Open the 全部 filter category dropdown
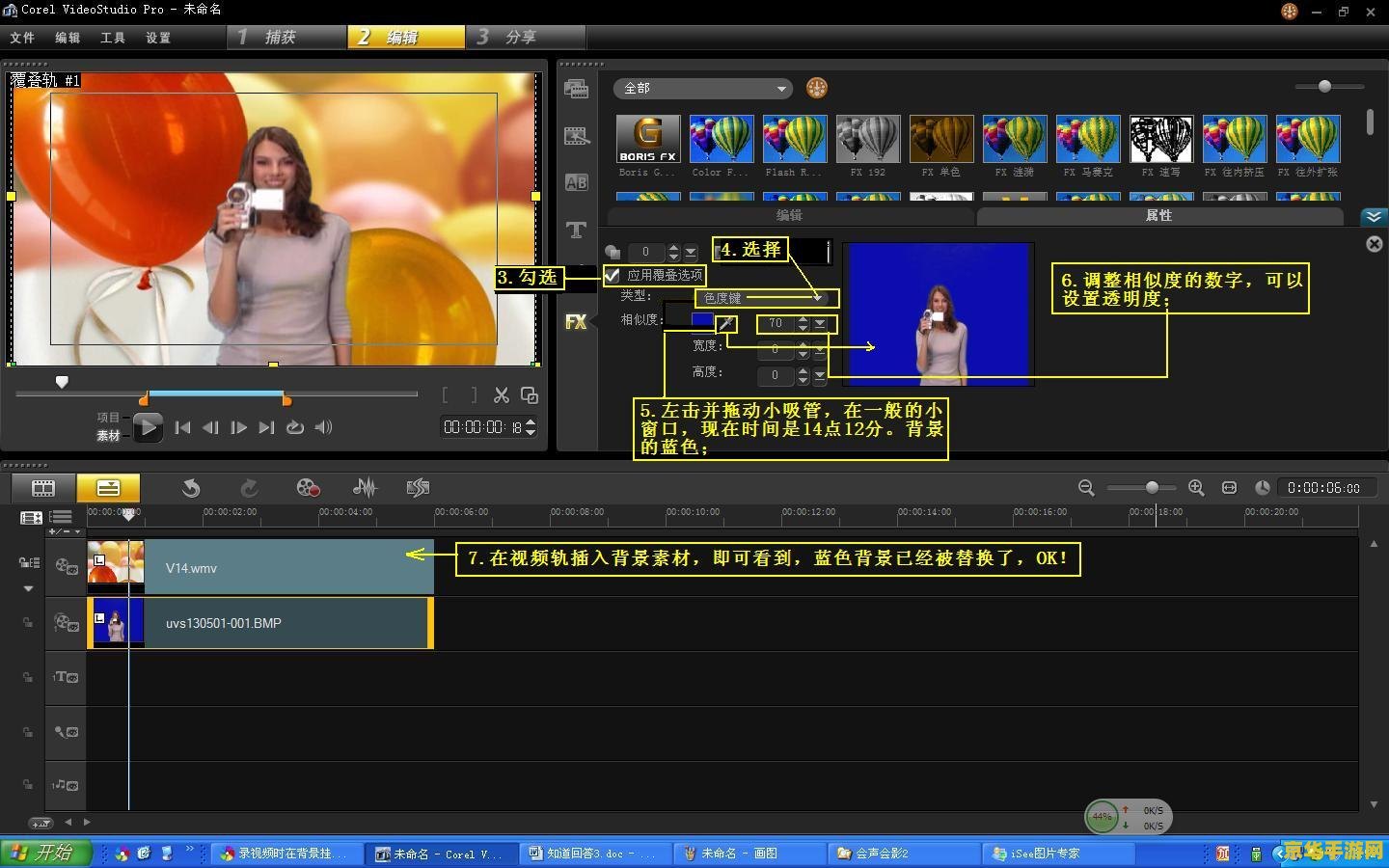The width and height of the screenshot is (1389, 868). pos(703,89)
